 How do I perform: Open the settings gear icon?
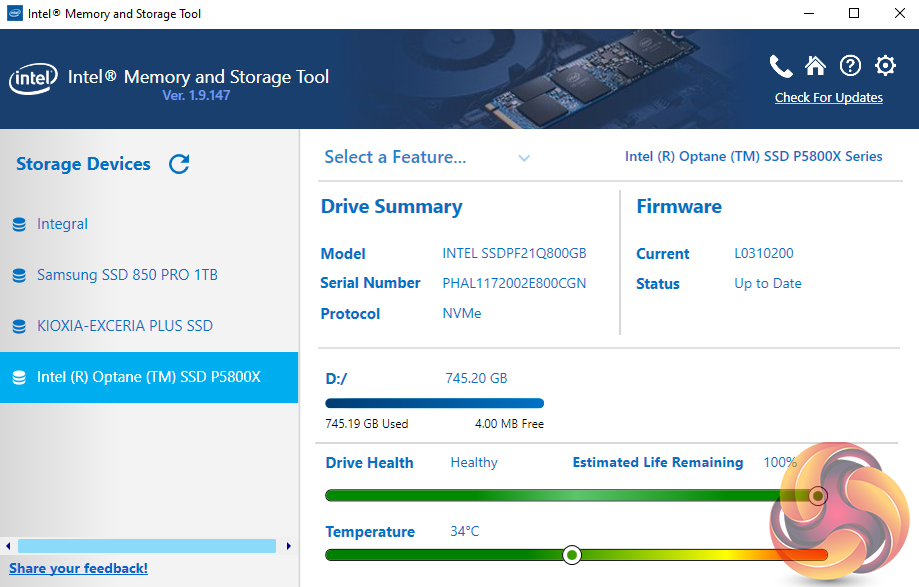click(885, 66)
